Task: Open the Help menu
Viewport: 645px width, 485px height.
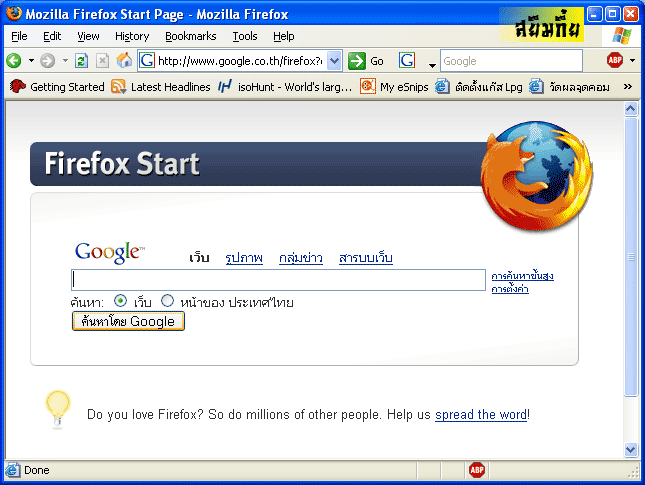Action: coord(283,36)
